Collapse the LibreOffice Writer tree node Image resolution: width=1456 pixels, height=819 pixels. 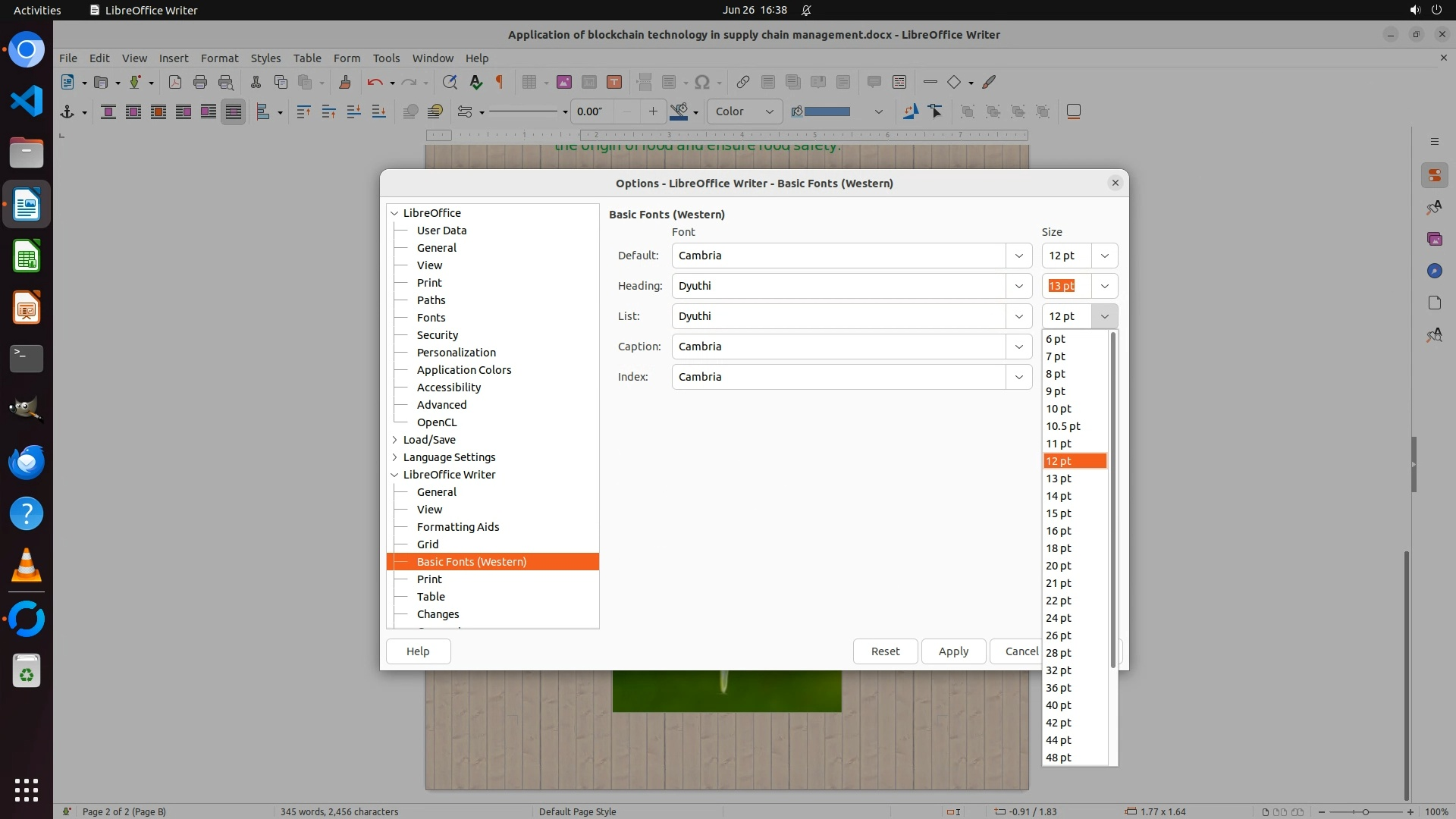[x=394, y=475]
